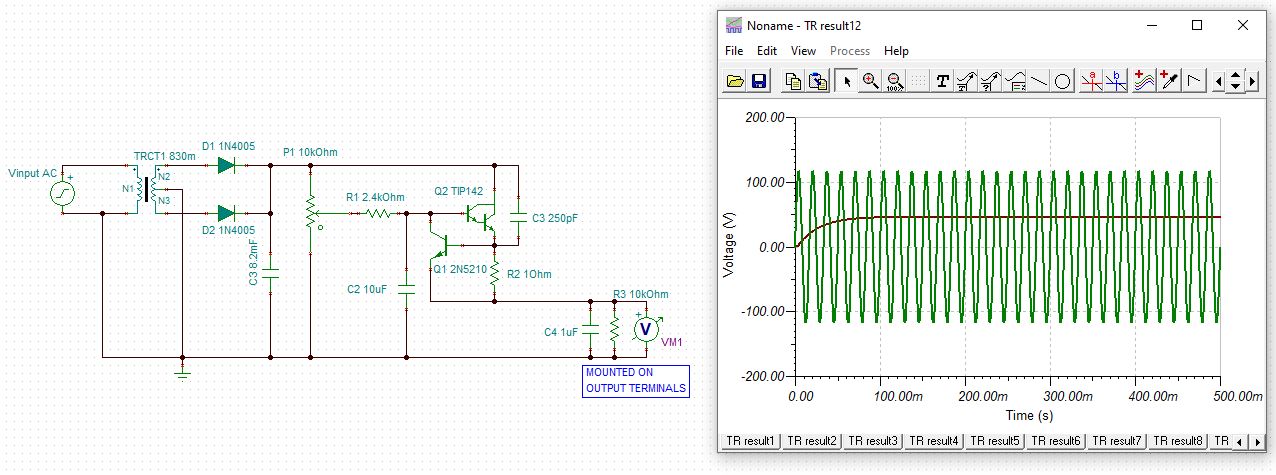Screen dimensions: 1276x475
Task: Click the right arrow in toolbar
Action: pyautogui.click(x=1251, y=82)
